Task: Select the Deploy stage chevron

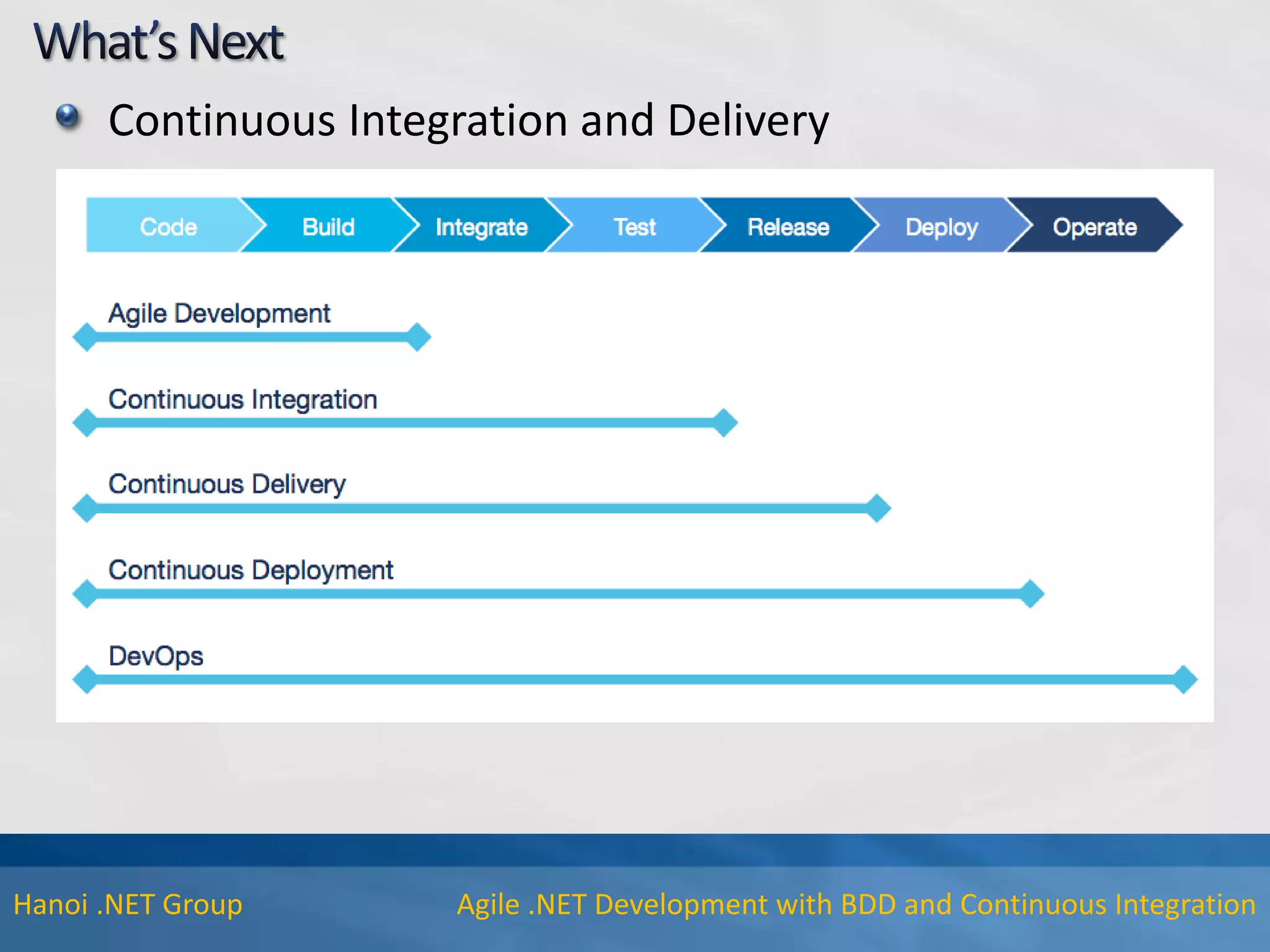Action: pyautogui.click(x=941, y=226)
